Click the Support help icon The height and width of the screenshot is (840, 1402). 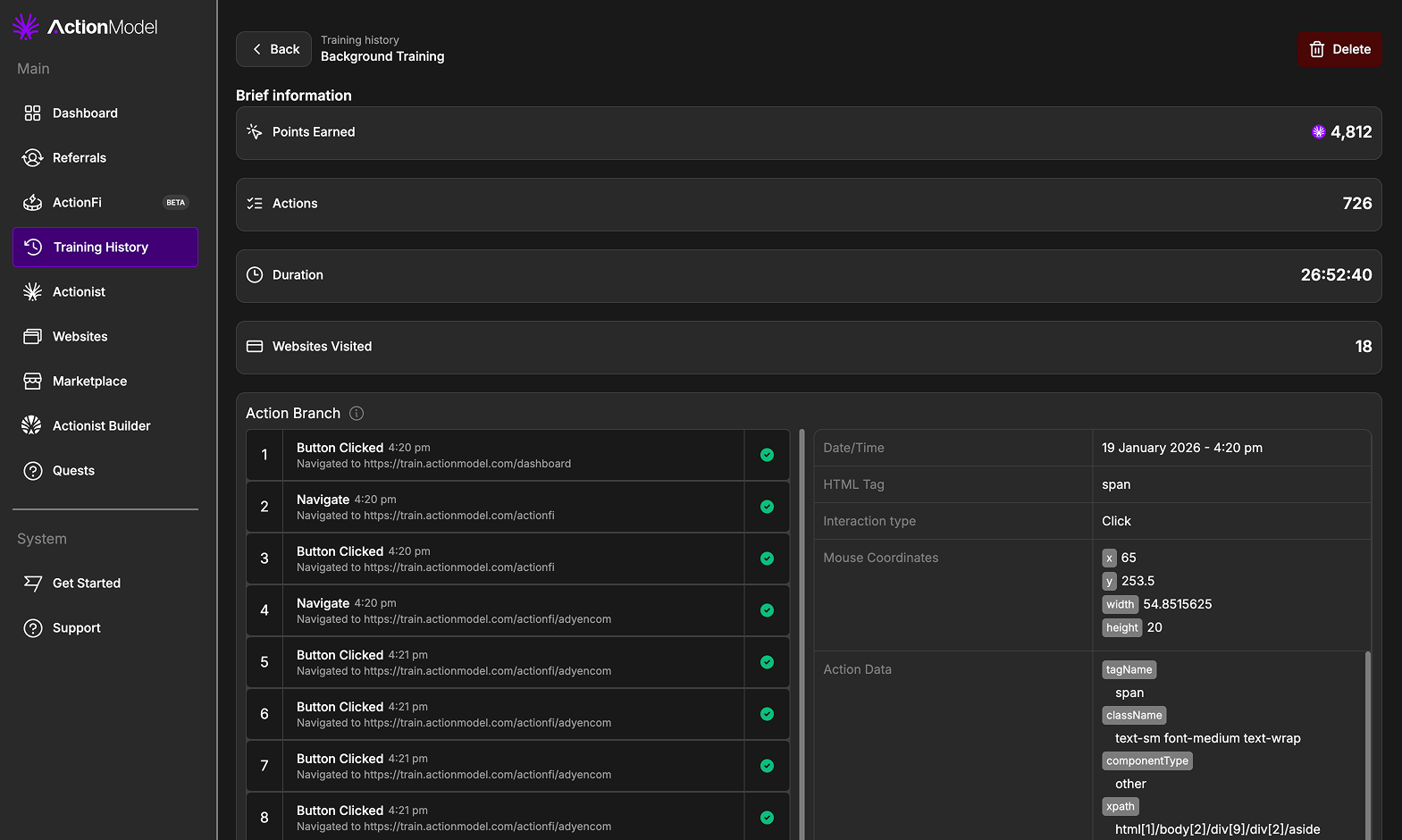33,627
